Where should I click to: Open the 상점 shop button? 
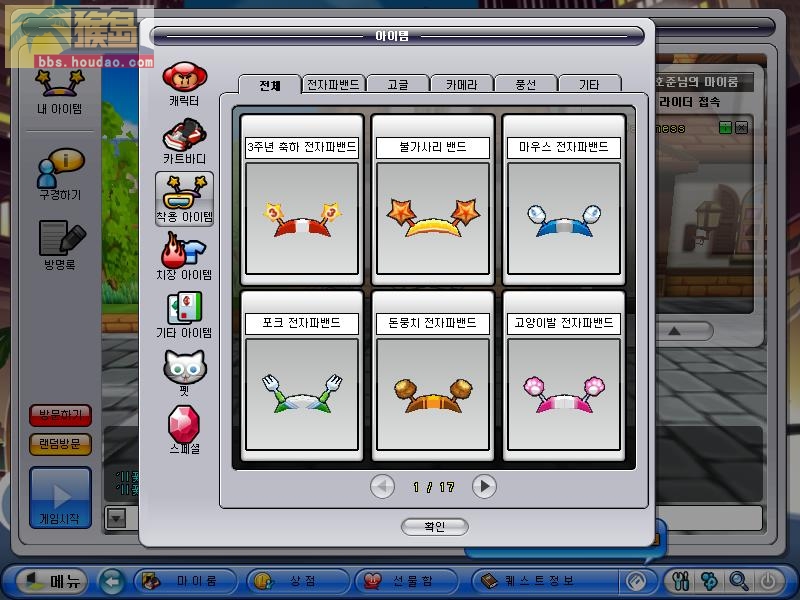click(298, 581)
